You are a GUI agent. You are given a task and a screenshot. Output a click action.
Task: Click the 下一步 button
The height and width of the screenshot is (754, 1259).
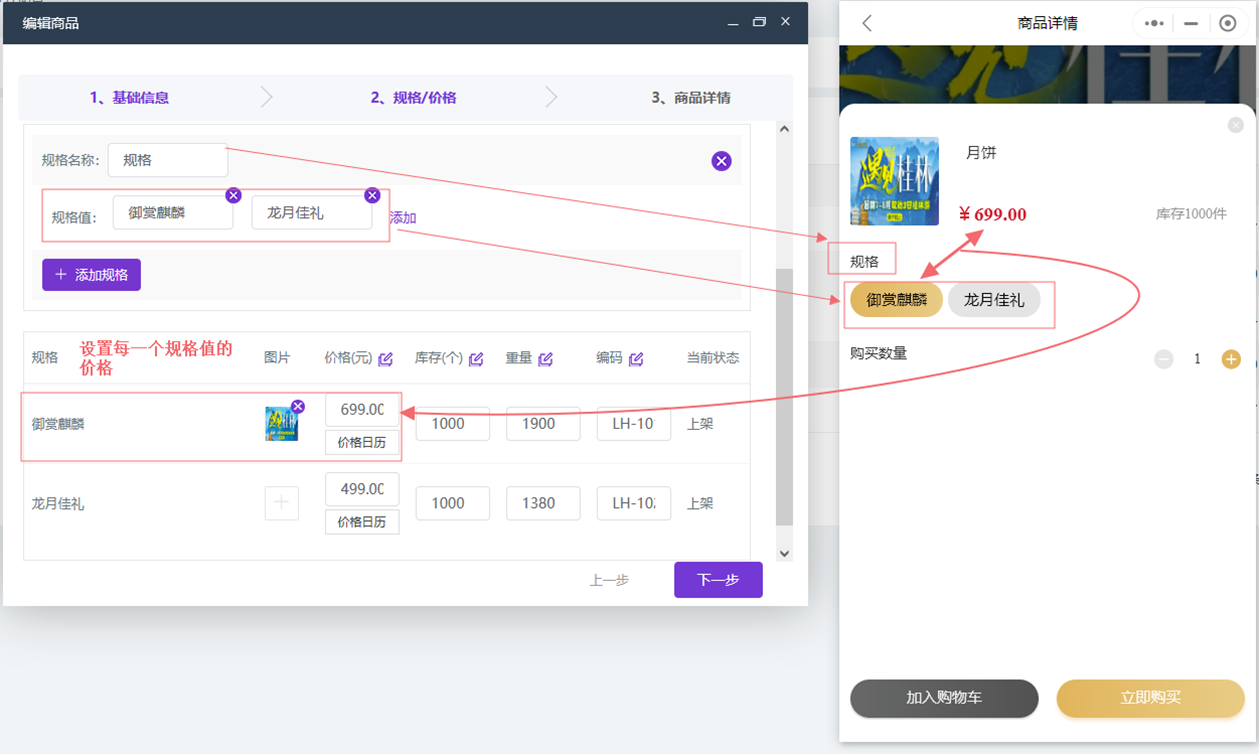pos(717,580)
